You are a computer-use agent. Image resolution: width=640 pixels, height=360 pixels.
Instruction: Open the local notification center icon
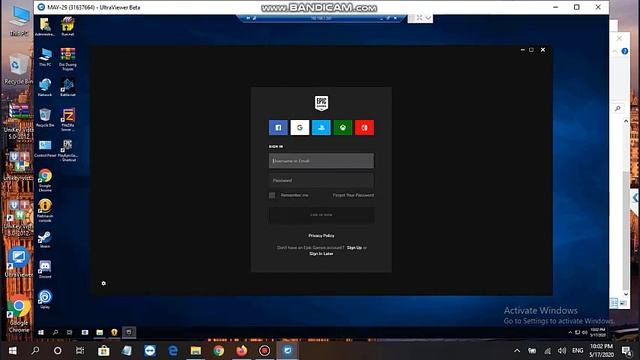pos(627,351)
